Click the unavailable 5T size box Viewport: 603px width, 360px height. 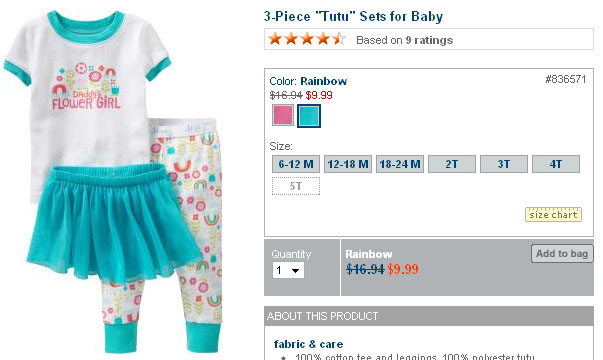click(x=296, y=186)
